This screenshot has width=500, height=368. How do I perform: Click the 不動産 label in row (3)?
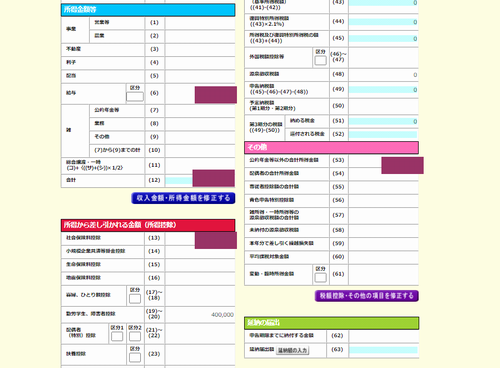click(73, 49)
